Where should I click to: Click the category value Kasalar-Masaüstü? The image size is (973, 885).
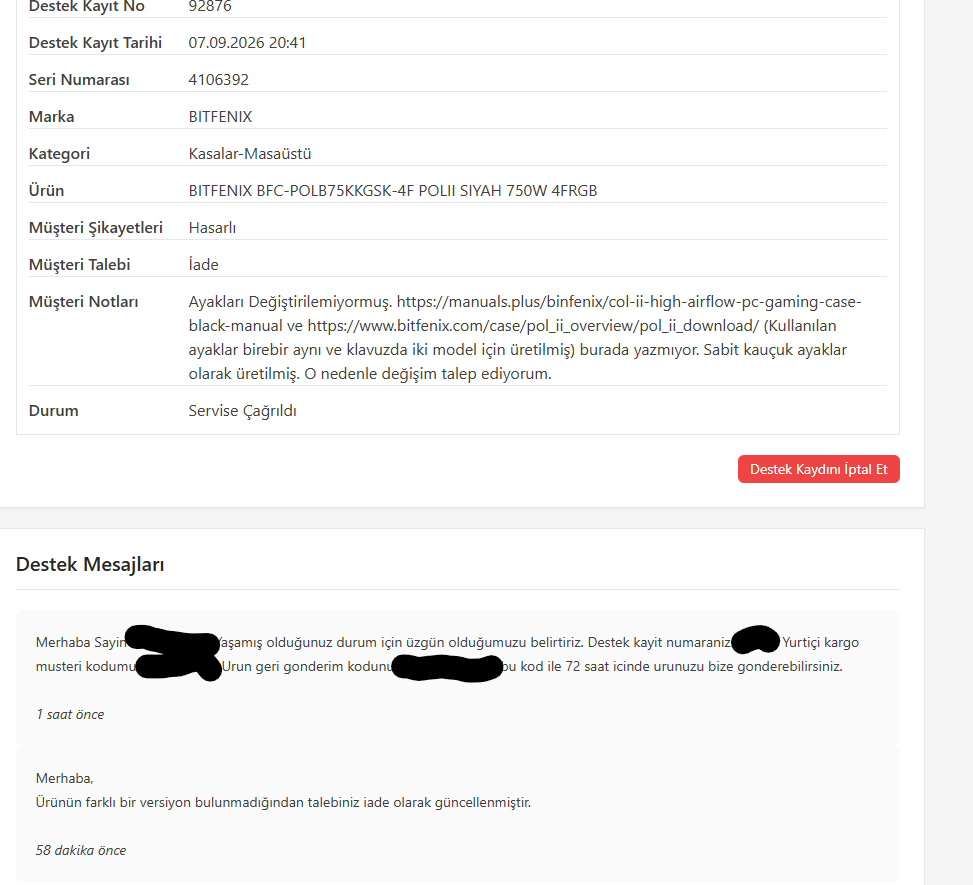tap(250, 153)
